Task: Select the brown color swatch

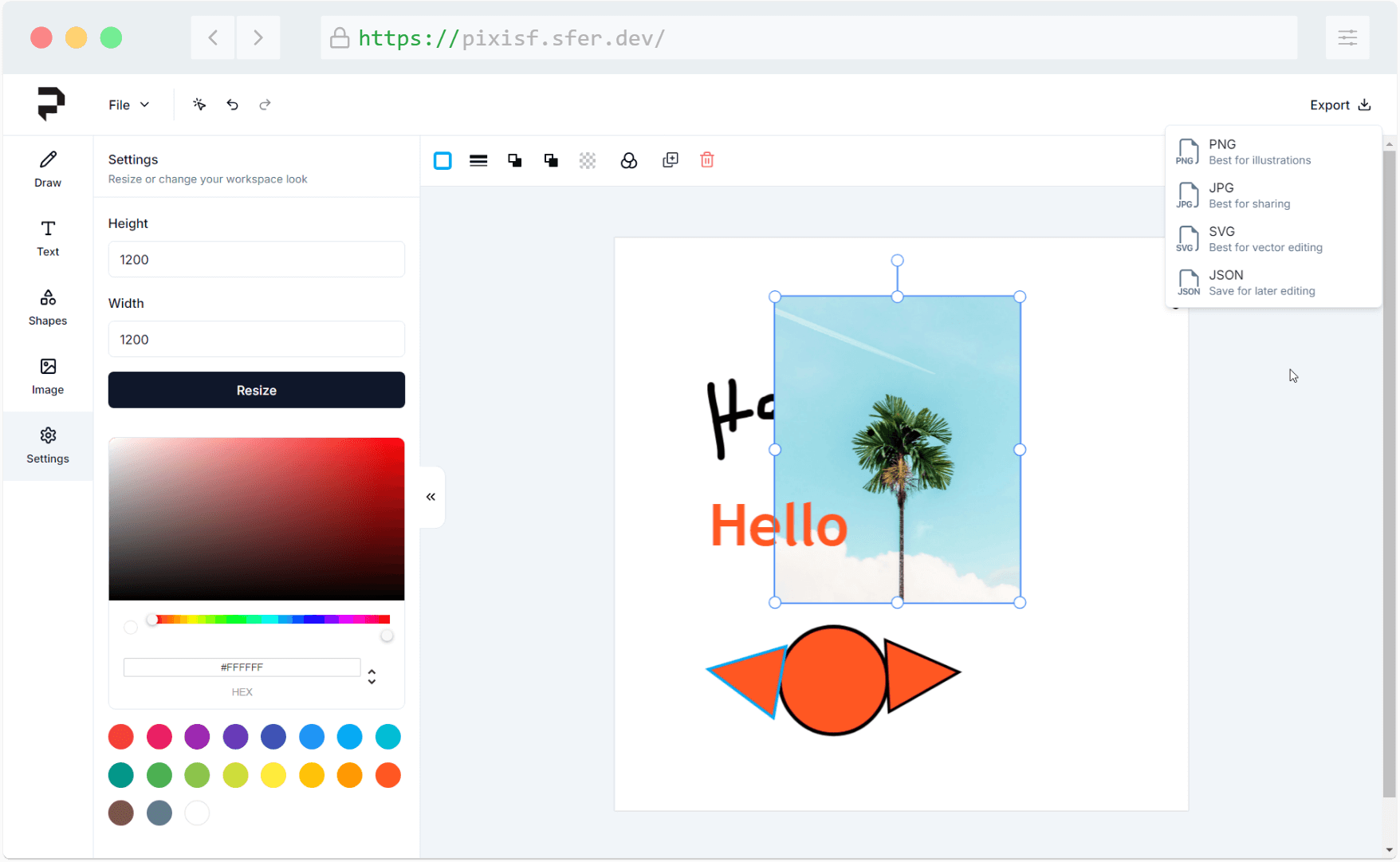Action: 121,813
